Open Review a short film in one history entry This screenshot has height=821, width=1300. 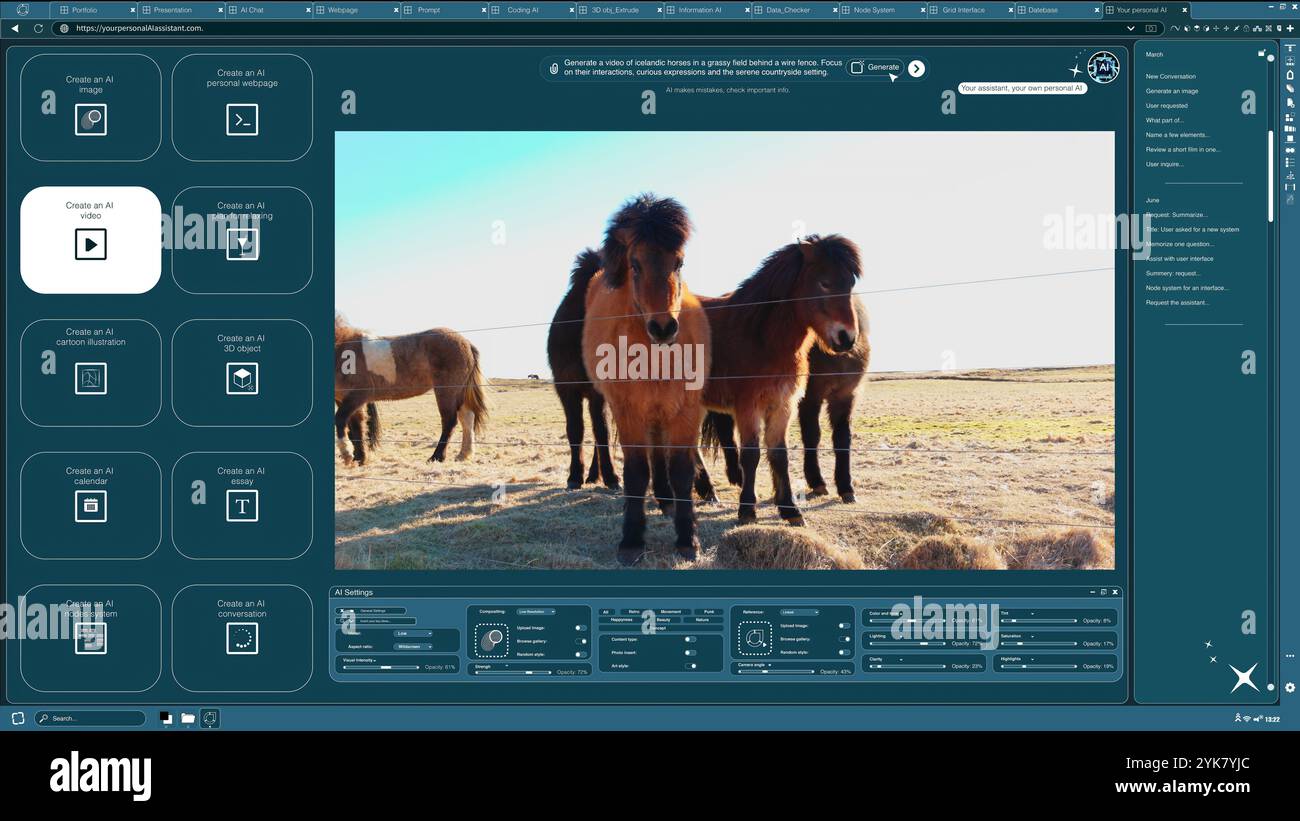[1183, 149]
